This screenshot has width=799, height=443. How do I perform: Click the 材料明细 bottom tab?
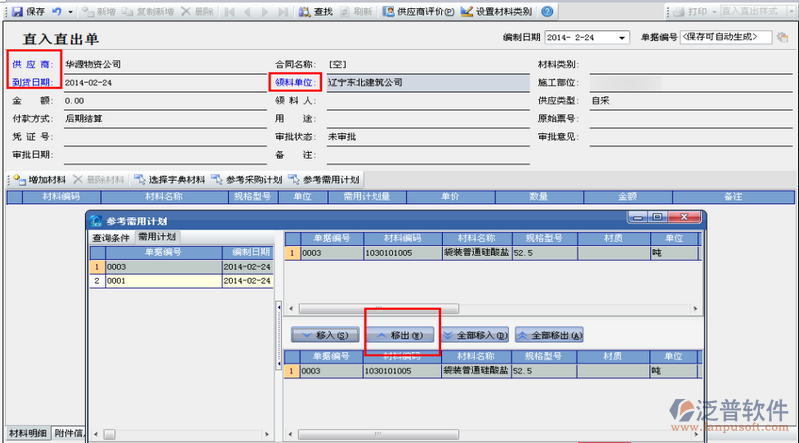click(x=28, y=433)
